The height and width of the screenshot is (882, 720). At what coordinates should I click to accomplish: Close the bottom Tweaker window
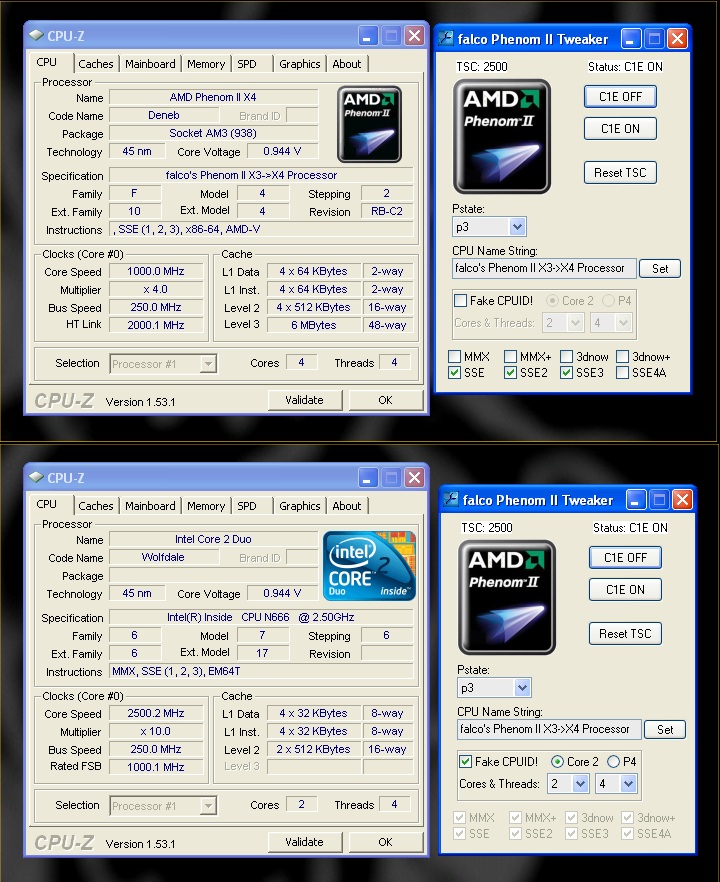pyautogui.click(x=682, y=500)
